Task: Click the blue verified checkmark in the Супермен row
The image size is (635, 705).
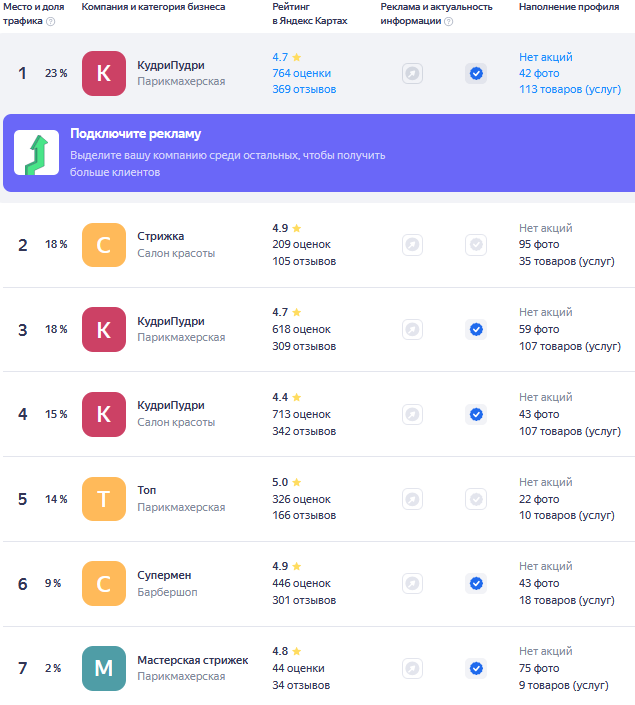Action: click(476, 584)
